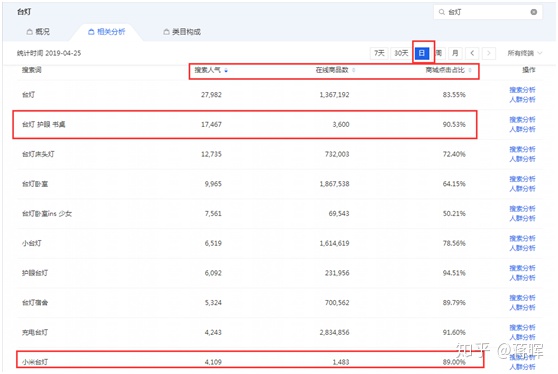Open 人群分析 for 台灯宿舍 row
Screen dimensions: 558x374
(x=522, y=307)
